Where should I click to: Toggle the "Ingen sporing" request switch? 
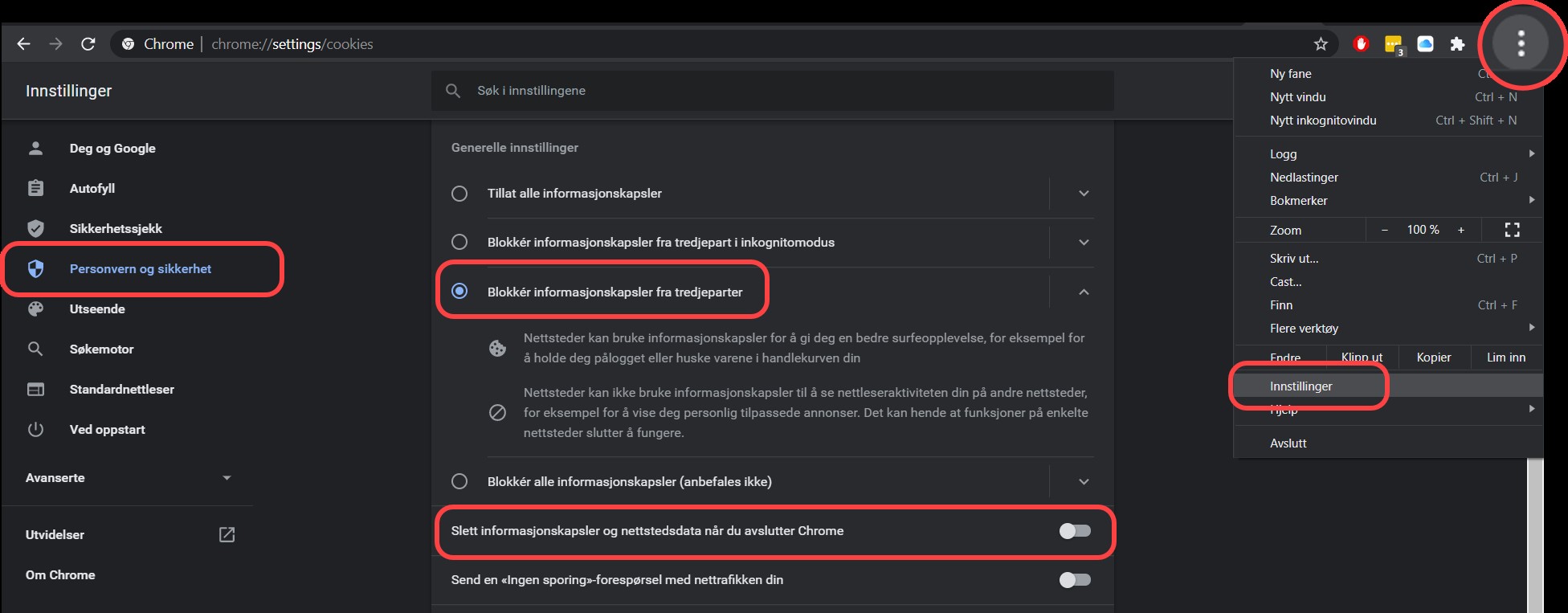(1075, 580)
